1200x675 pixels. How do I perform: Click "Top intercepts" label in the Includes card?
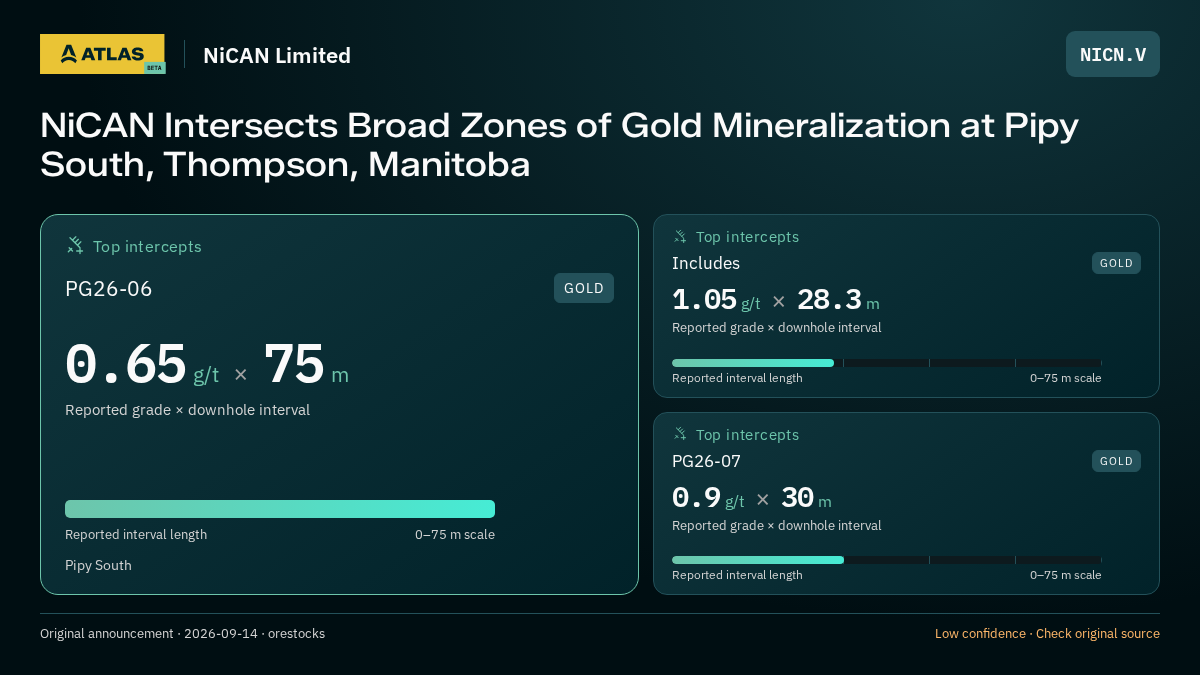pos(747,237)
